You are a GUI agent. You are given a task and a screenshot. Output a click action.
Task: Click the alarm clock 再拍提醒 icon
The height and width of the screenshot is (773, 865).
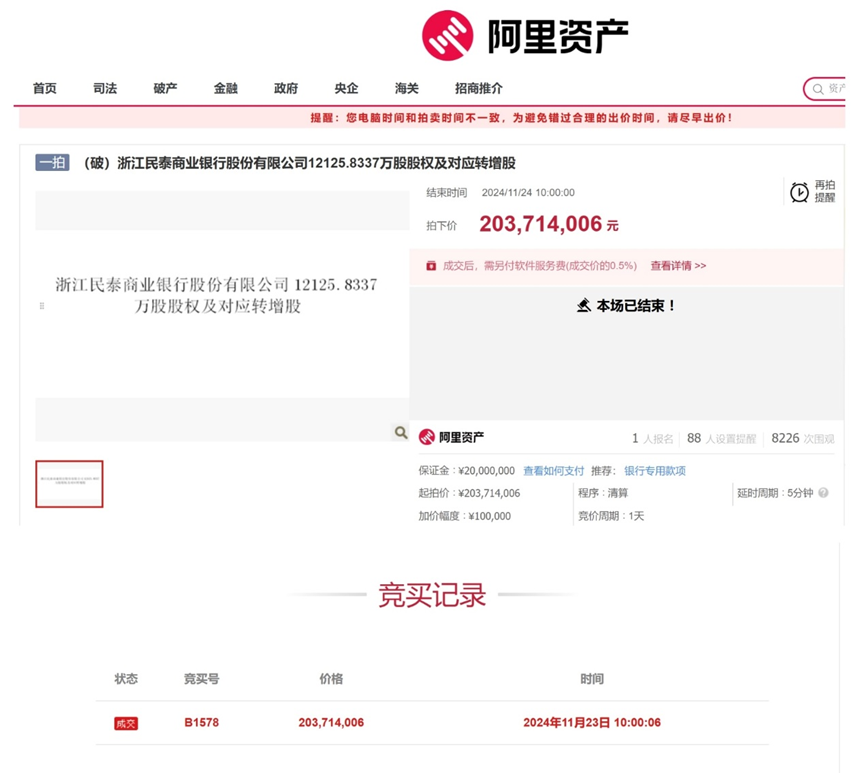(x=799, y=192)
